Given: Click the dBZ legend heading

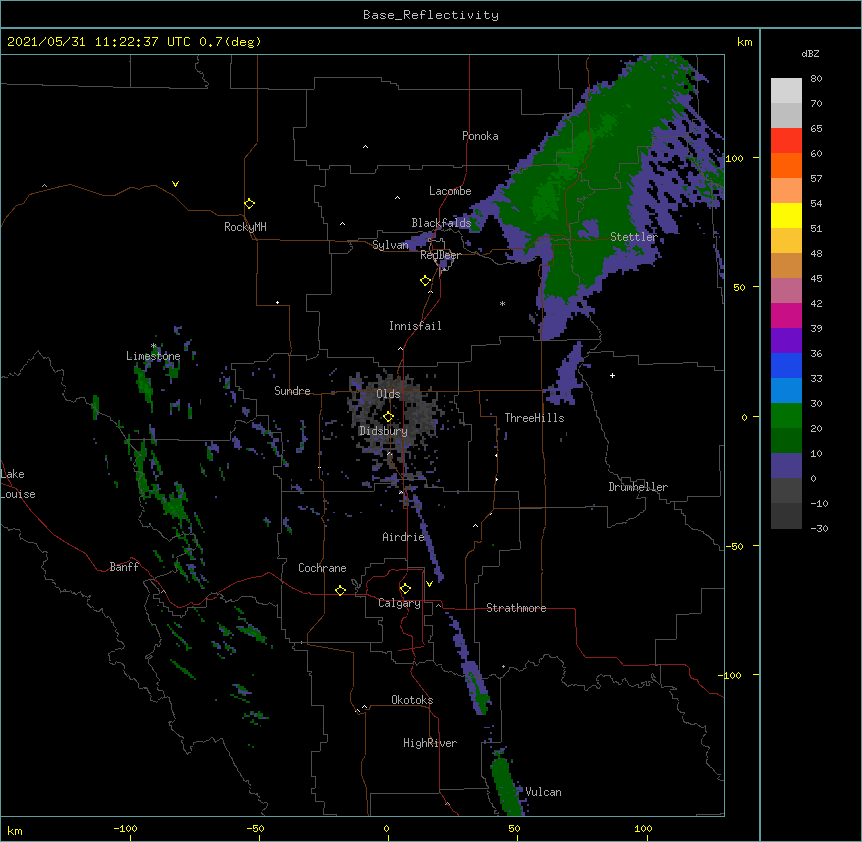Looking at the screenshot, I should click(x=810, y=54).
